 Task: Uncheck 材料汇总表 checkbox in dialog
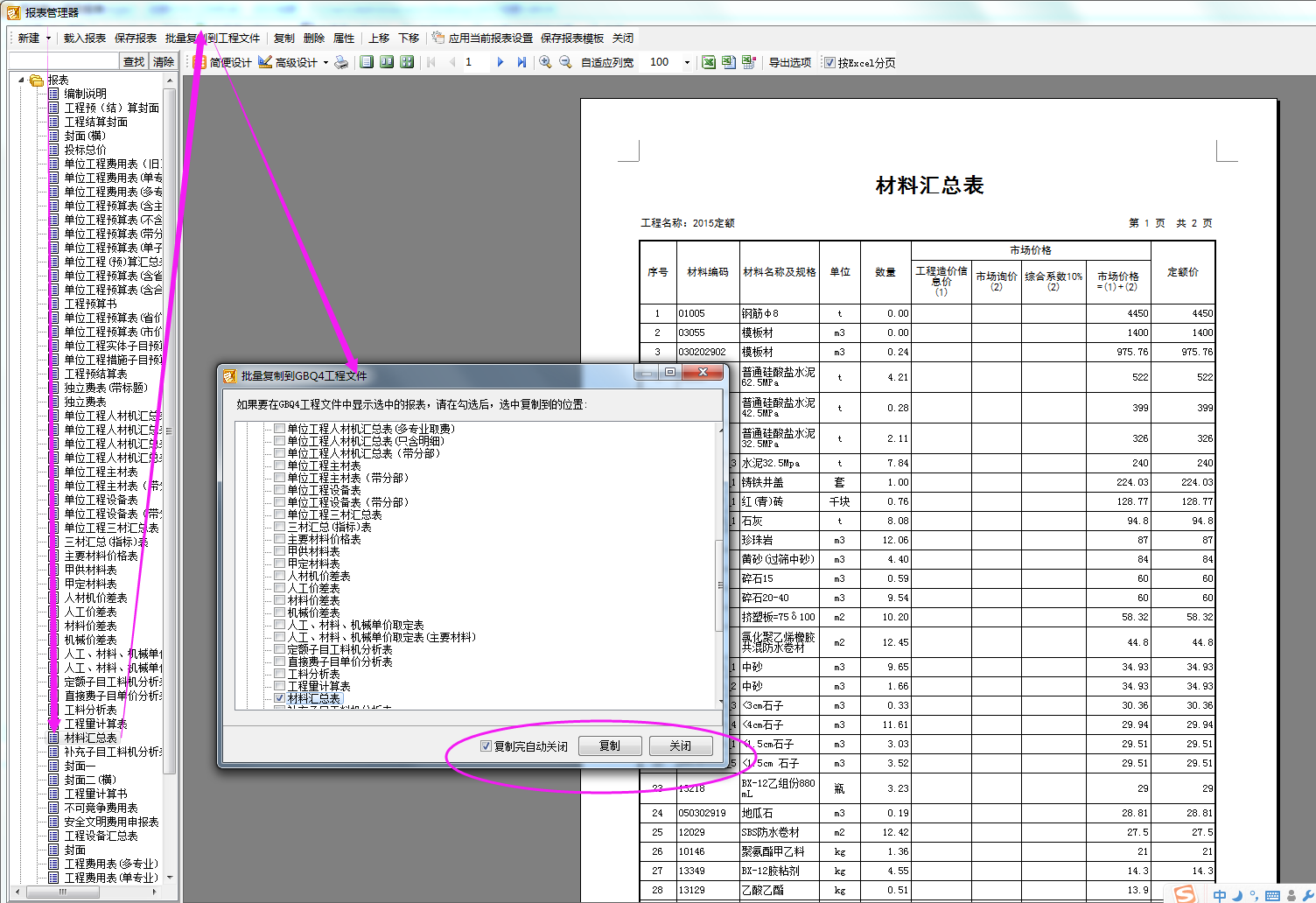pyautogui.click(x=280, y=698)
